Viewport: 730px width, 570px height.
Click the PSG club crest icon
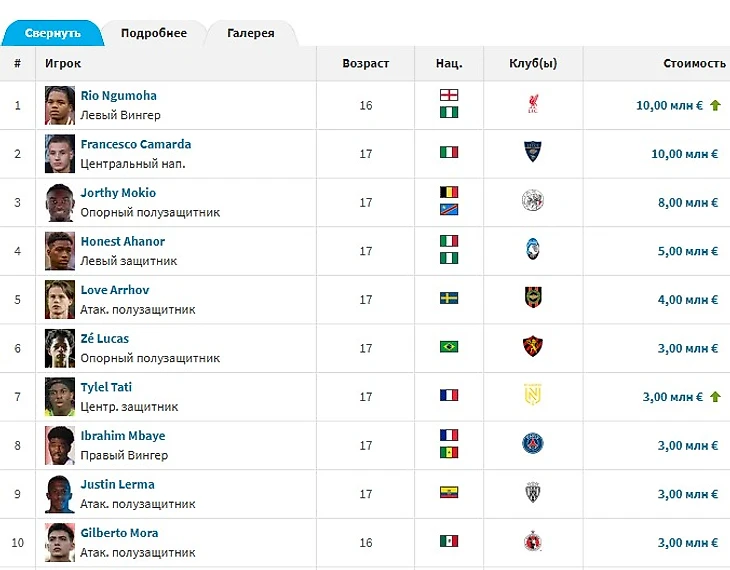tap(533, 444)
